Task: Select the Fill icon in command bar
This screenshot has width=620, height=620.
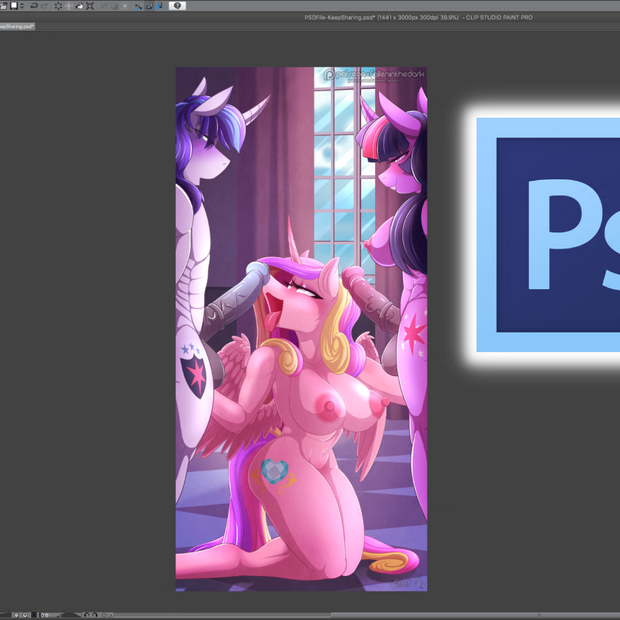Action: tap(80, 6)
